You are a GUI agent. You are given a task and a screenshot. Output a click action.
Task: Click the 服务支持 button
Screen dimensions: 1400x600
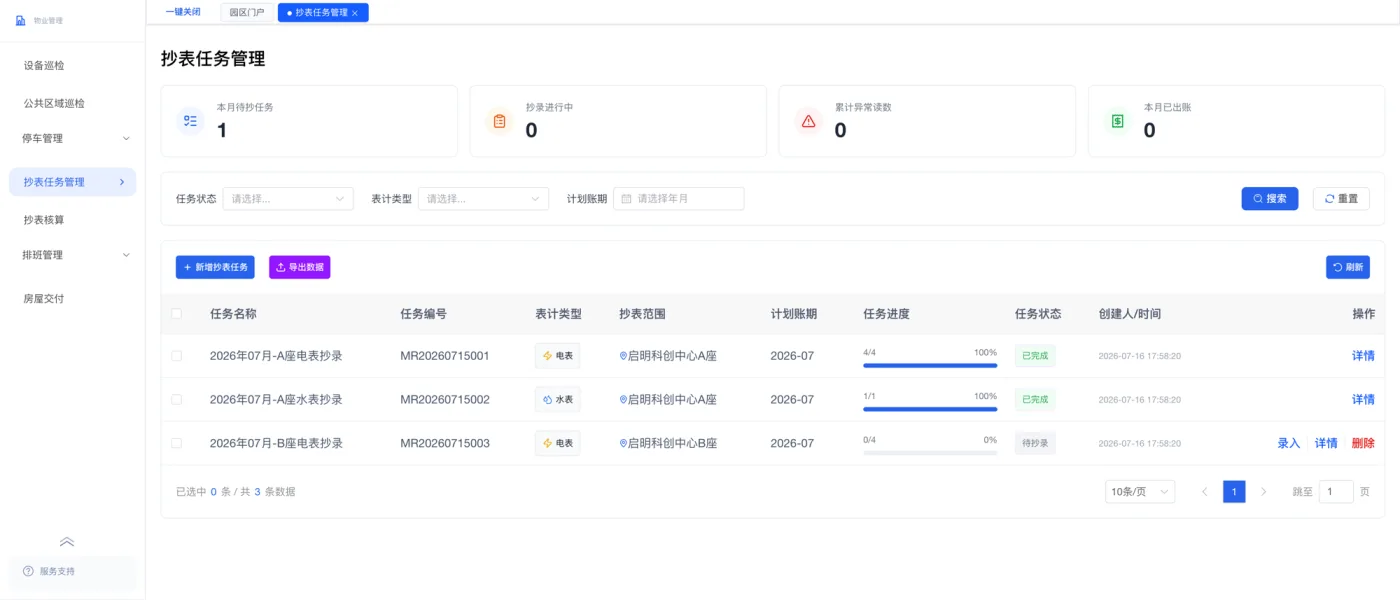click(x=72, y=571)
